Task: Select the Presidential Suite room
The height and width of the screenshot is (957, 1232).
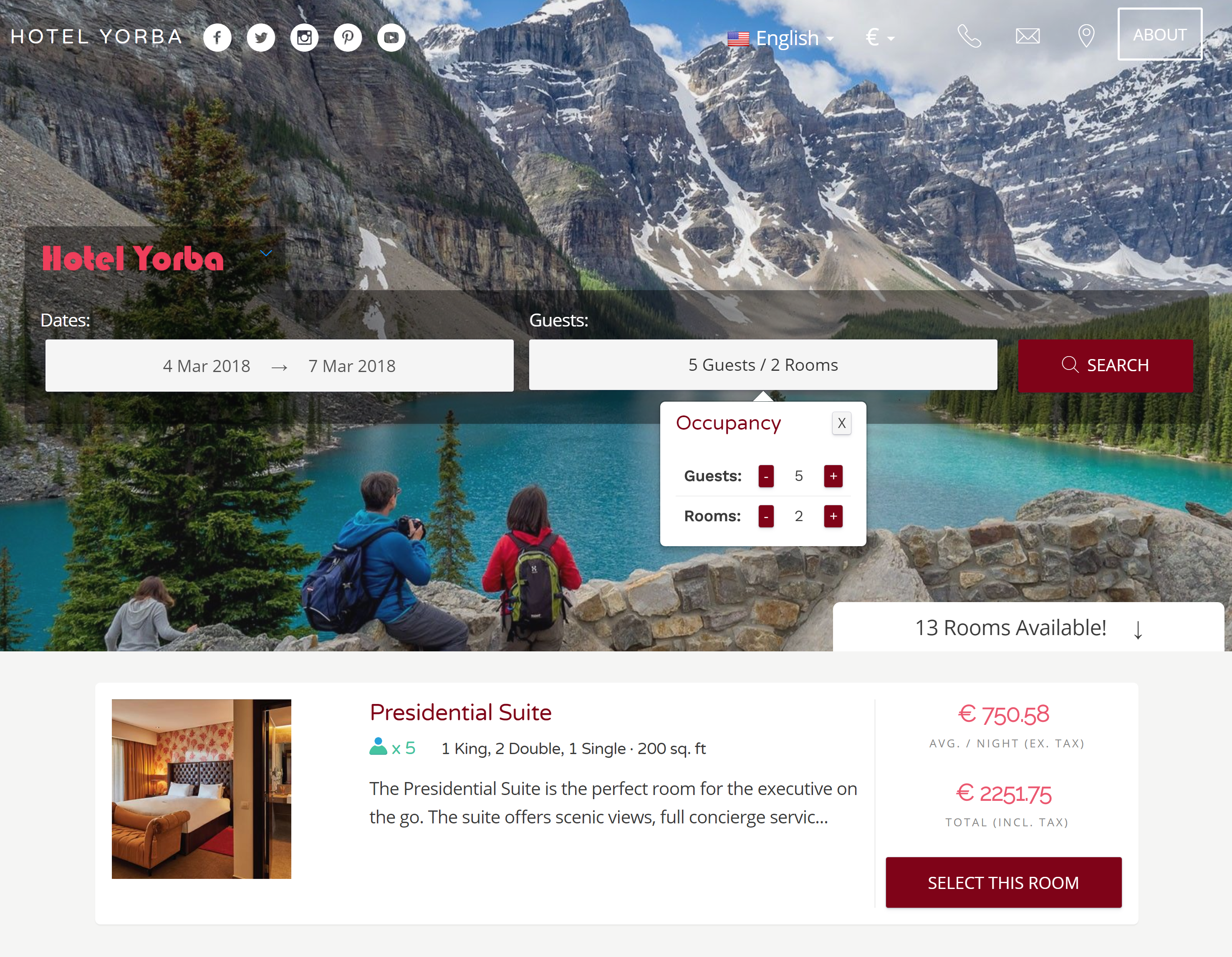Action: [1003, 882]
